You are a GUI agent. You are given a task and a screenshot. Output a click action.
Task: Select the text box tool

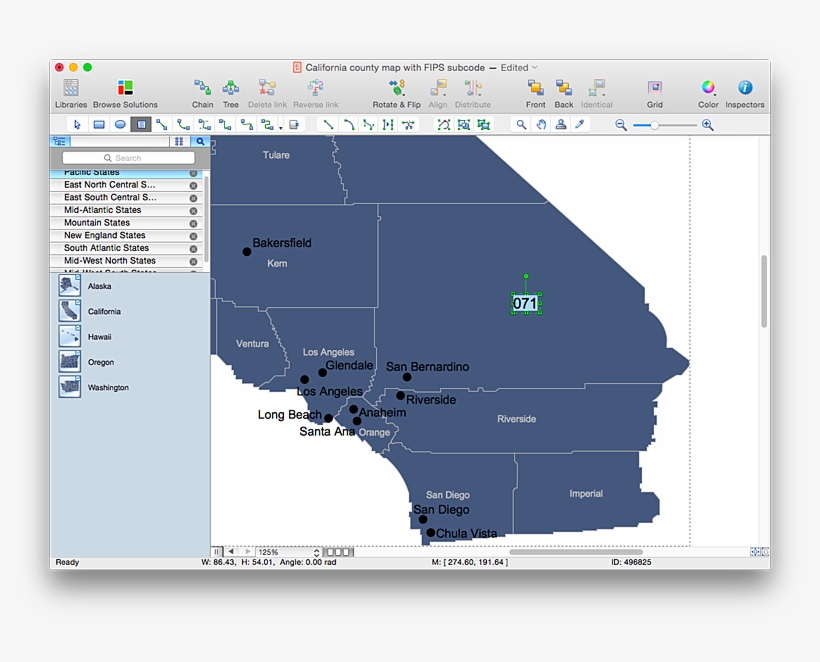coord(141,124)
